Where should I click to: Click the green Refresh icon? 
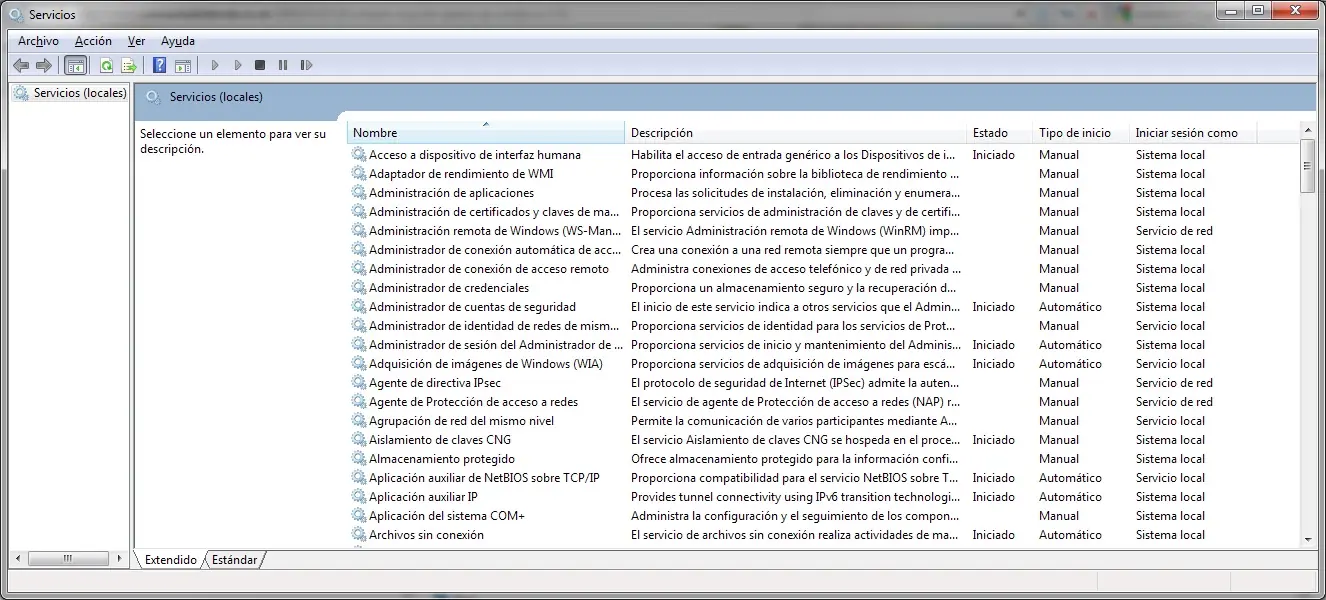[x=106, y=66]
